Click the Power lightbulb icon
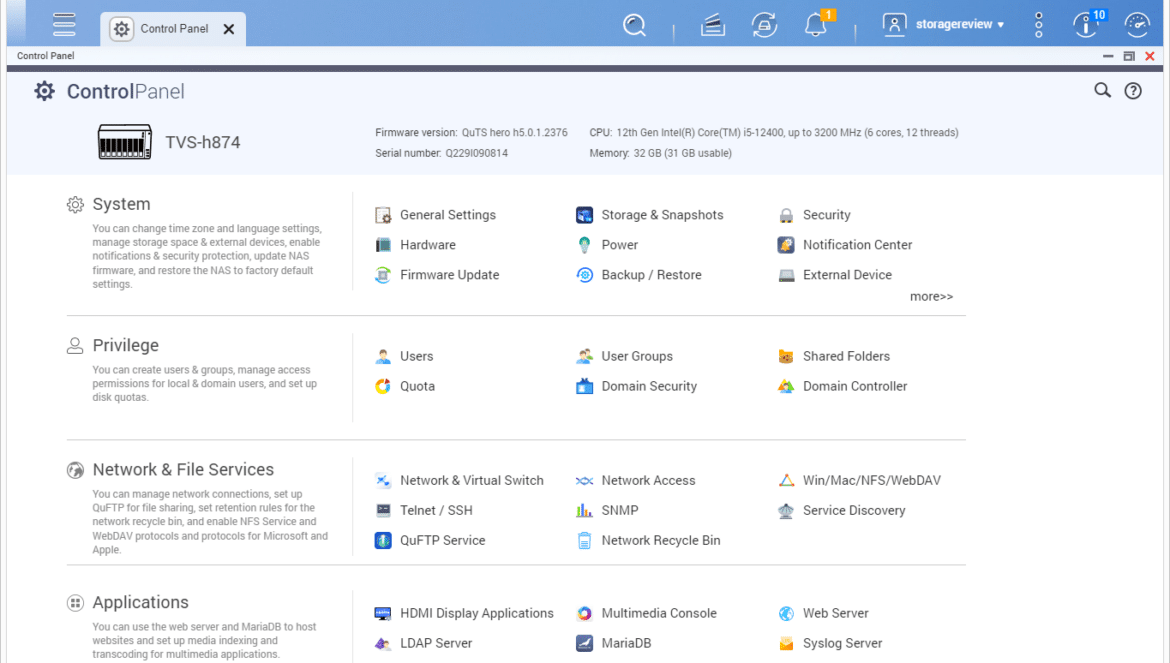This screenshot has height=663, width=1170. [584, 245]
